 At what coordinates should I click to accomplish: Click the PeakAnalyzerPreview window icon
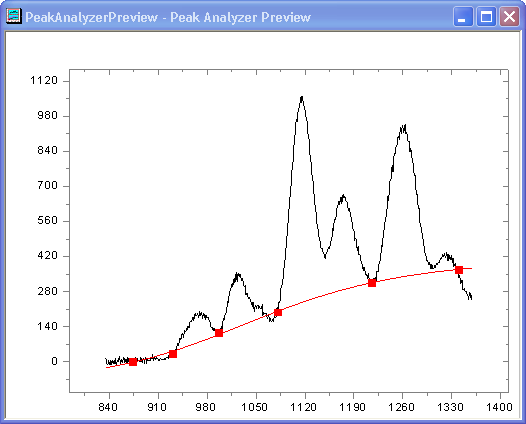pos(14,16)
